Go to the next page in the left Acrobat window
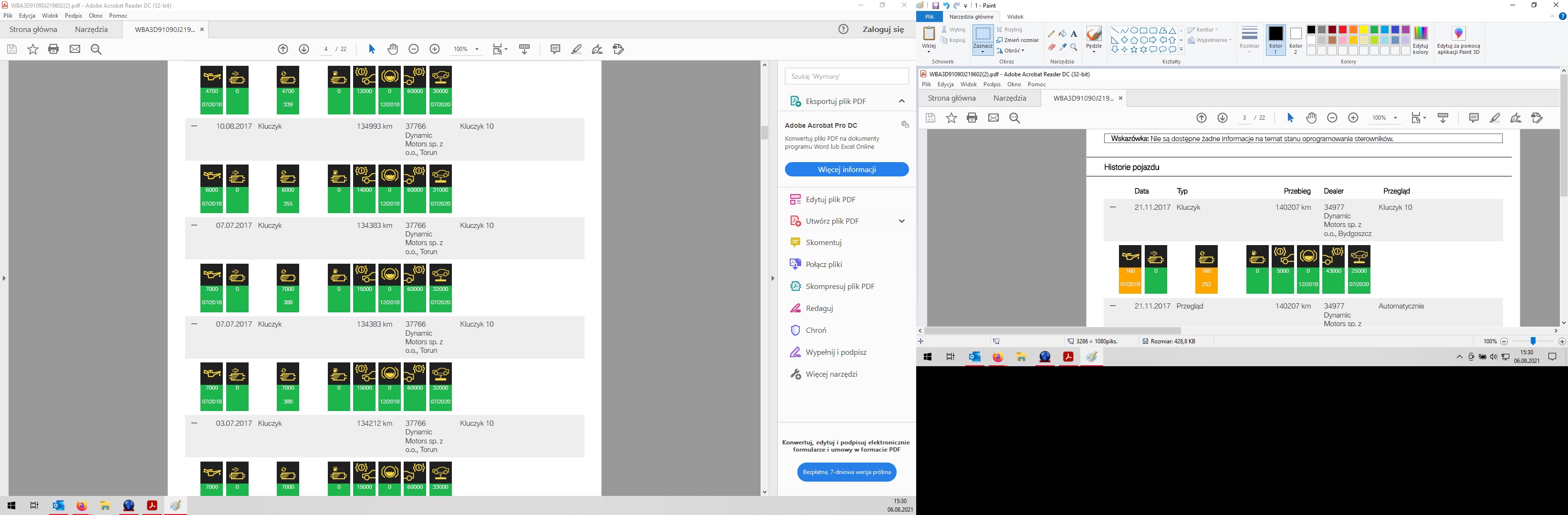The height and width of the screenshot is (515, 1568). 304,49
